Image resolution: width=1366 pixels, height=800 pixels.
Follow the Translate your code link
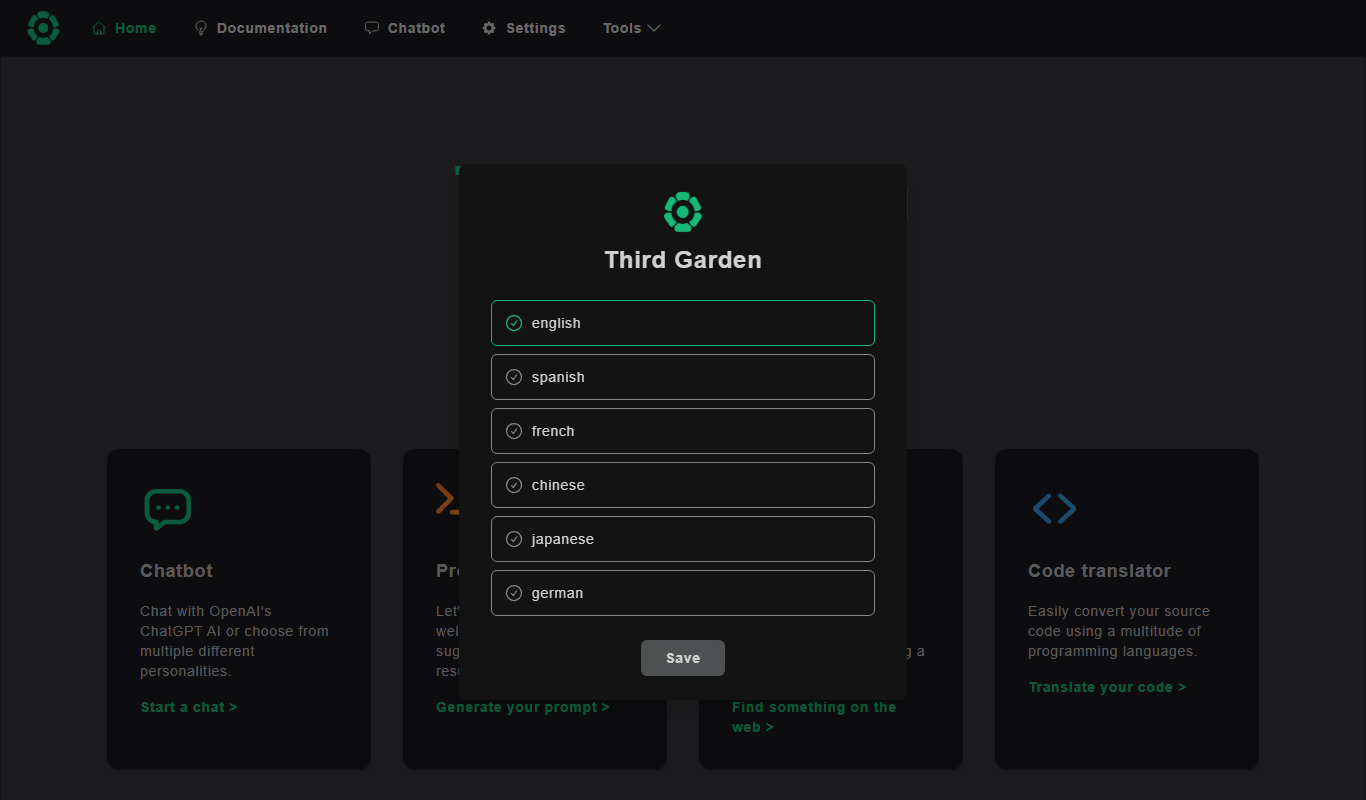click(x=1107, y=687)
